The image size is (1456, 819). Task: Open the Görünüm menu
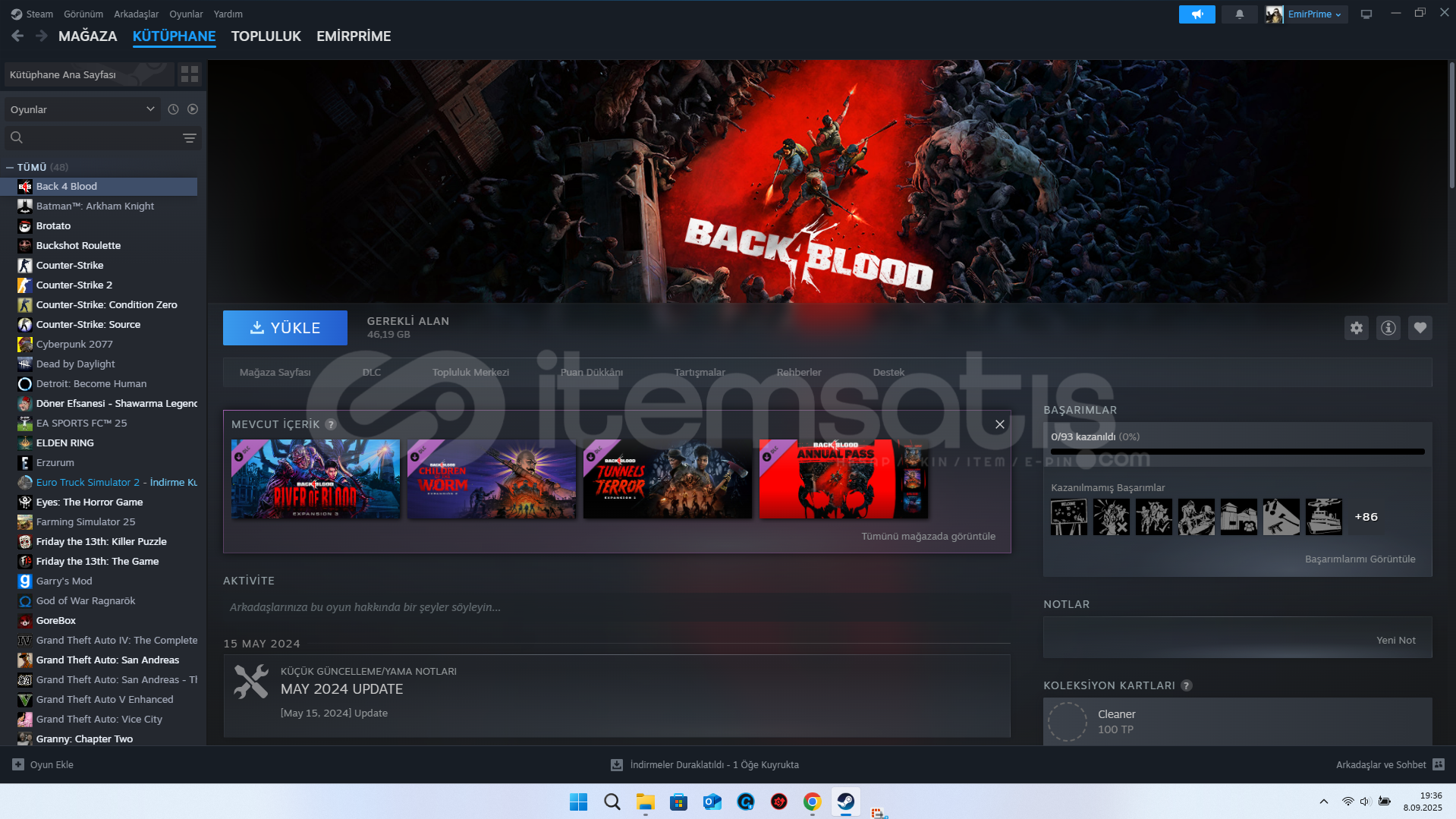point(83,14)
